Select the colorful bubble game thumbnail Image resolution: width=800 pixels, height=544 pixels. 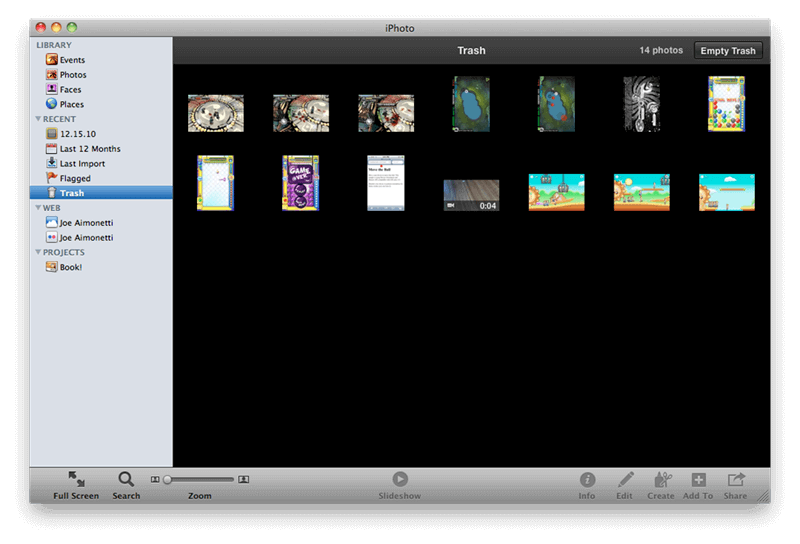pos(727,104)
